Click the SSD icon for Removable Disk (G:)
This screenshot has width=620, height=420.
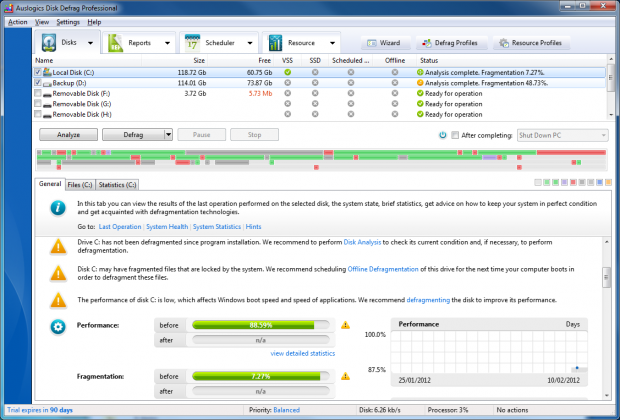pyautogui.click(x=315, y=104)
